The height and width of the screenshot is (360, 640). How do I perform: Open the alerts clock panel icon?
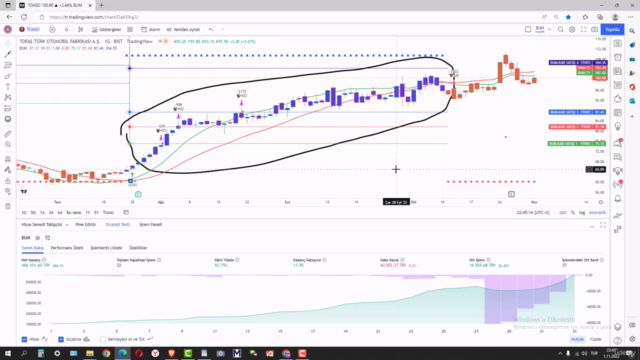click(x=618, y=57)
